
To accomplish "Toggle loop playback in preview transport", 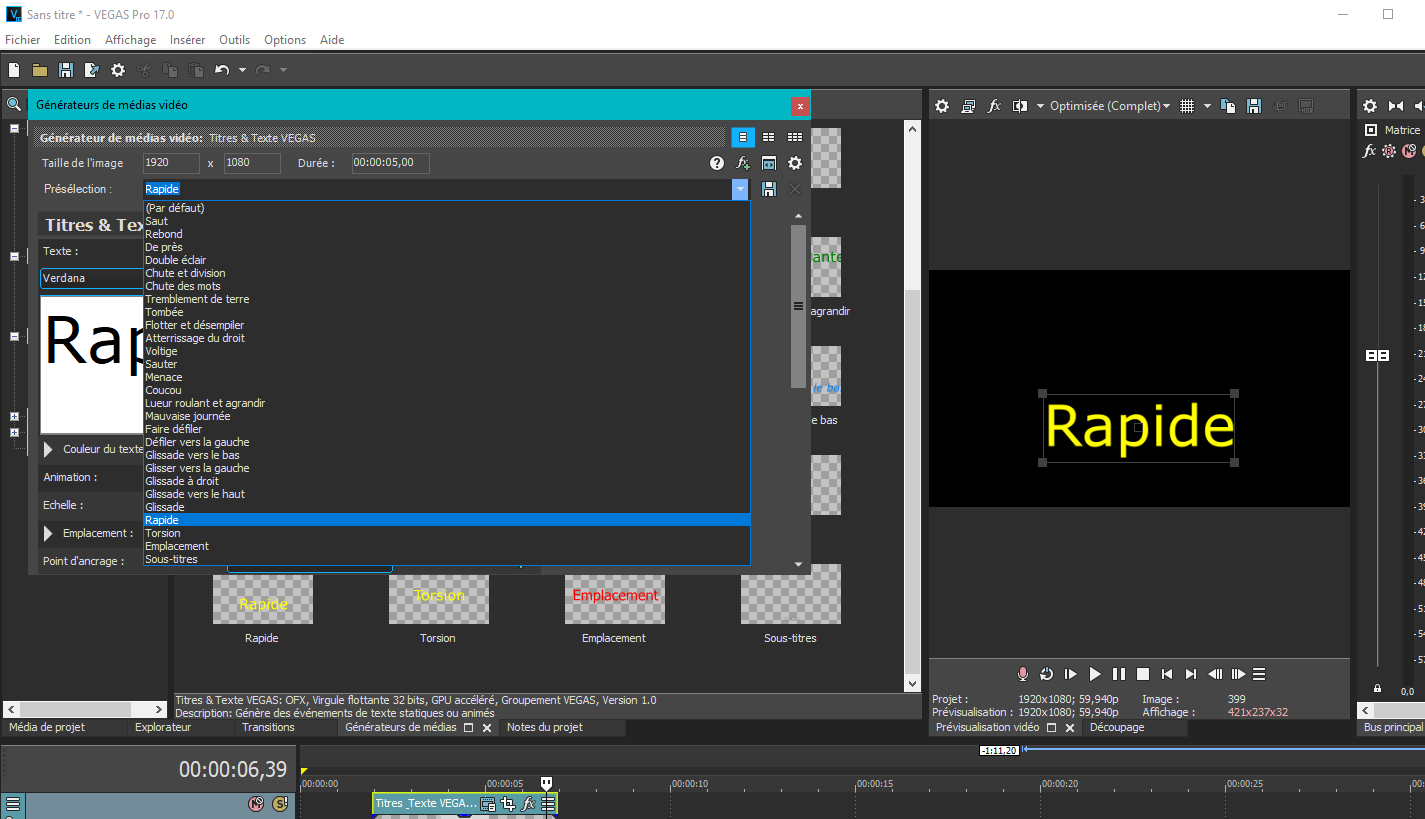I will click(x=1047, y=674).
